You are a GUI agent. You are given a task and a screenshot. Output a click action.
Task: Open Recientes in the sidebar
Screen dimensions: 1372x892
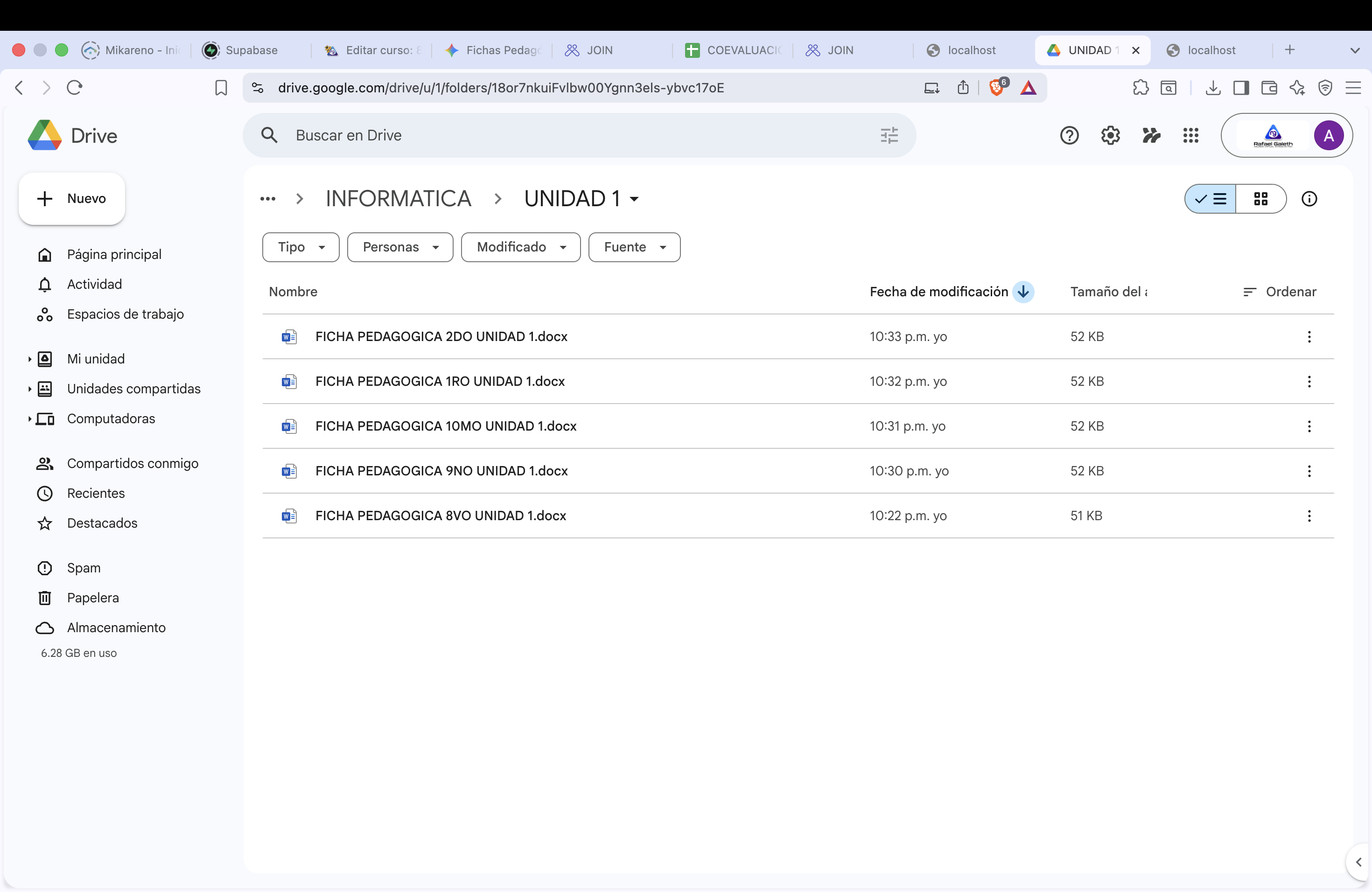(x=96, y=493)
